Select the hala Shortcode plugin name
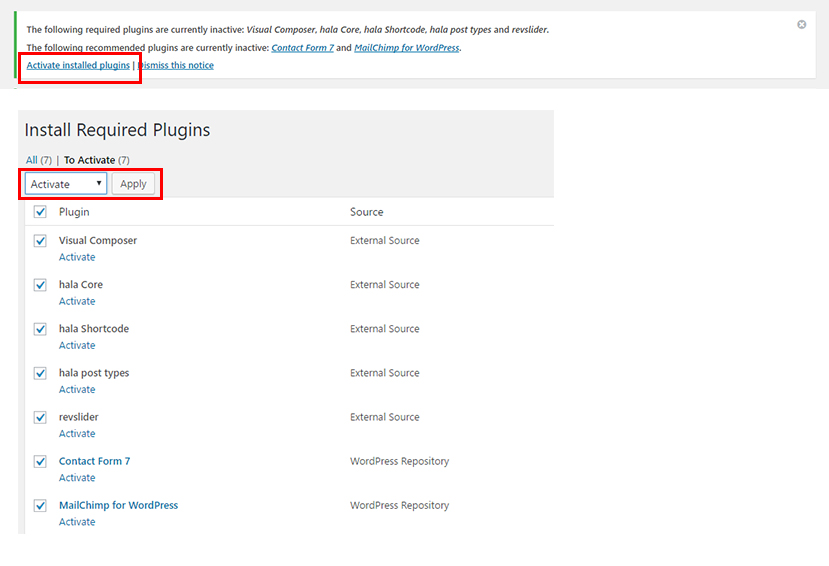Screen dimensions: 829x566 point(94,329)
